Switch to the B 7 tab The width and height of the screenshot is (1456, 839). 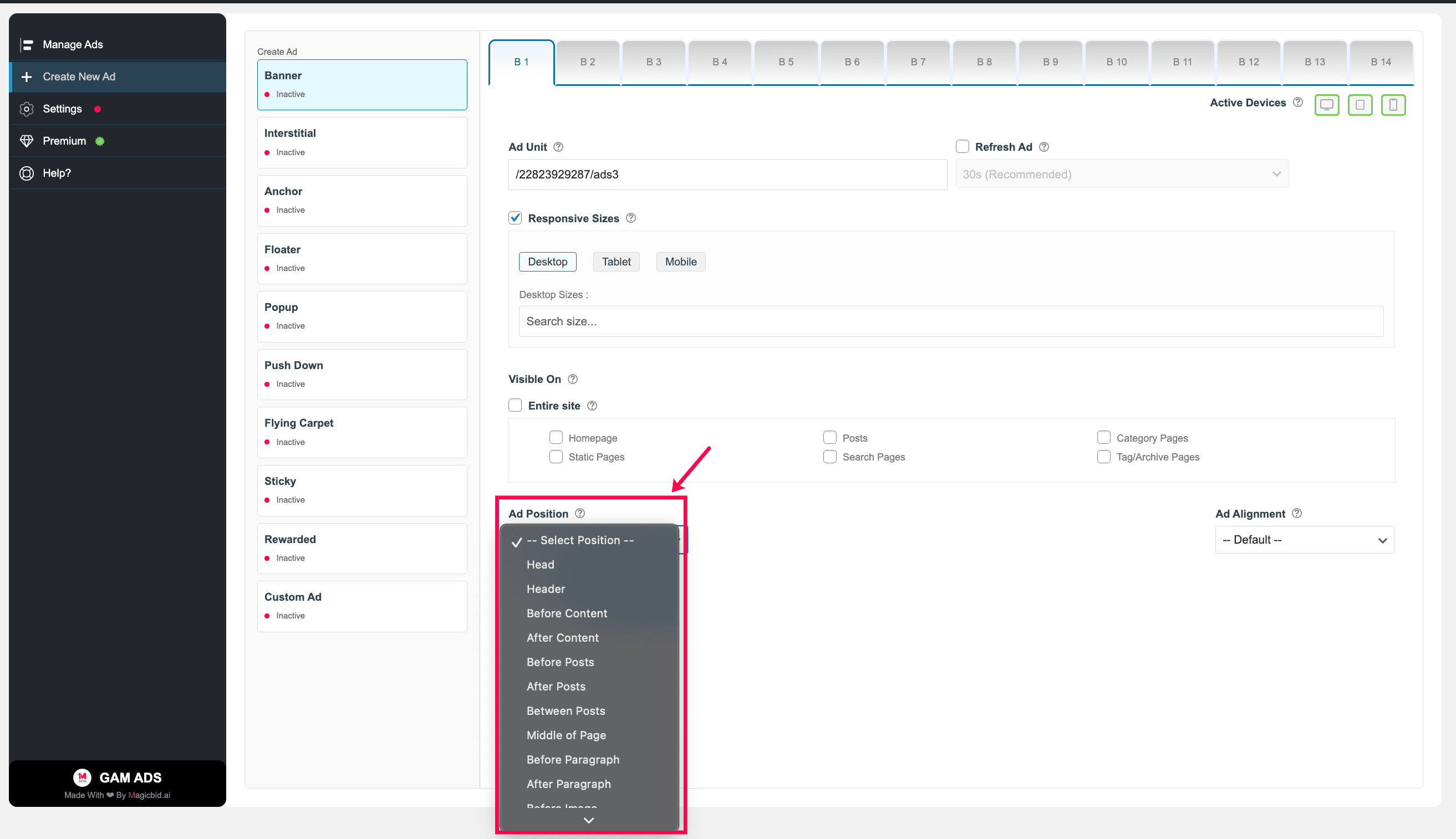(x=918, y=62)
